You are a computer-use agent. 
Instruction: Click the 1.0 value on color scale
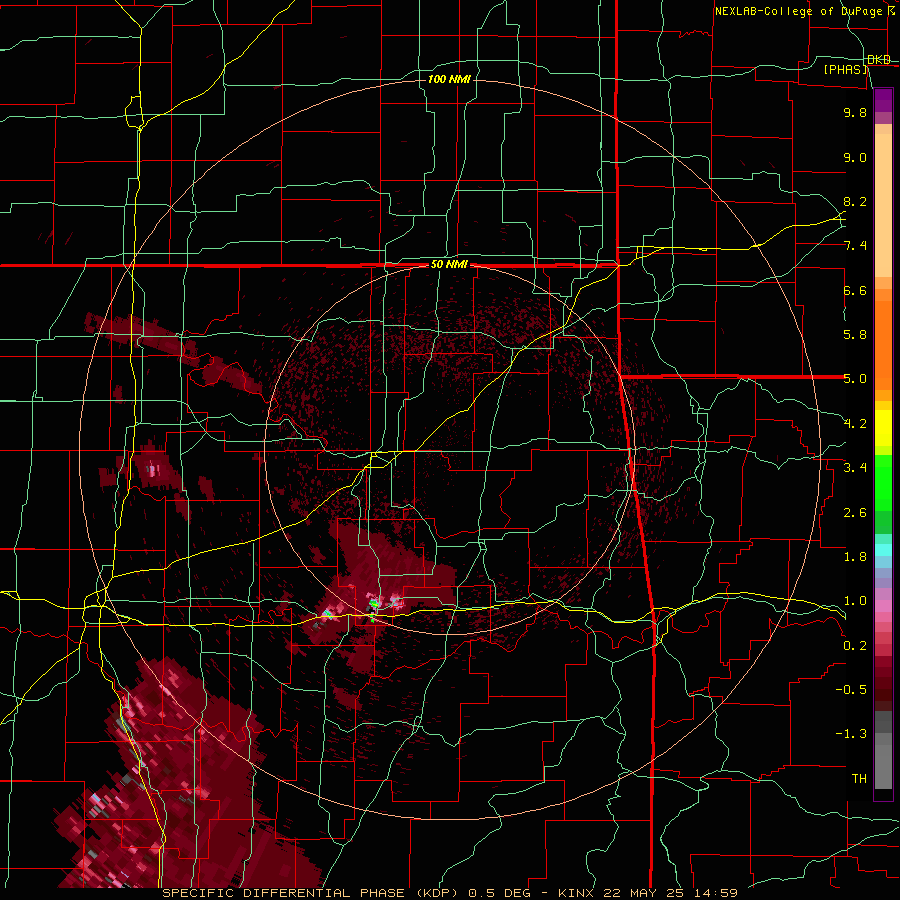tap(855, 601)
